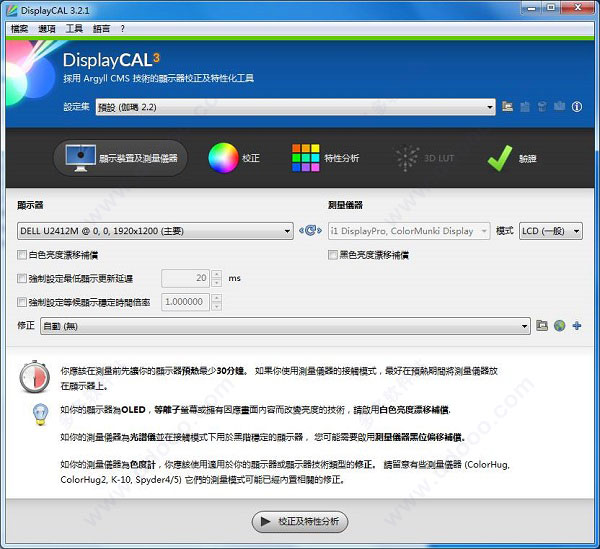Click the 3D LUT sparkle icon
The height and width of the screenshot is (549, 600).
coord(407,158)
